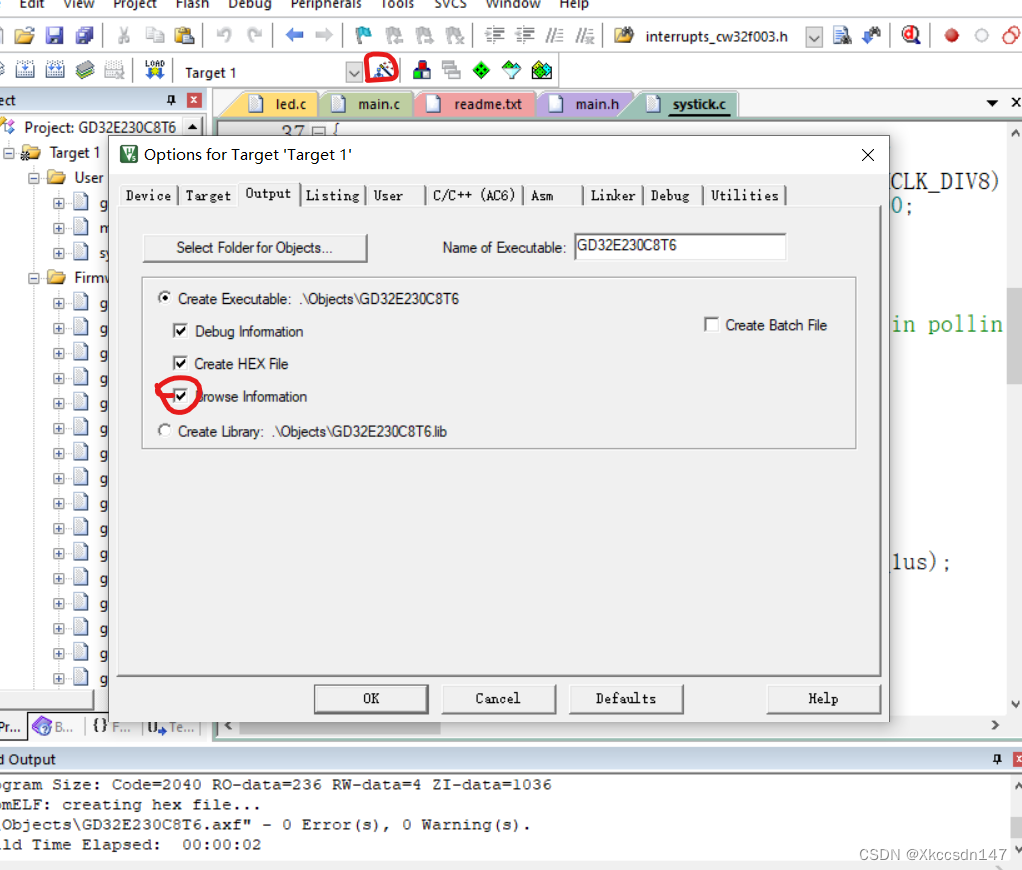Screen dimensions: 1022x870
Task: Toggle Create HEX File checkbox
Action: pyautogui.click(x=180, y=363)
